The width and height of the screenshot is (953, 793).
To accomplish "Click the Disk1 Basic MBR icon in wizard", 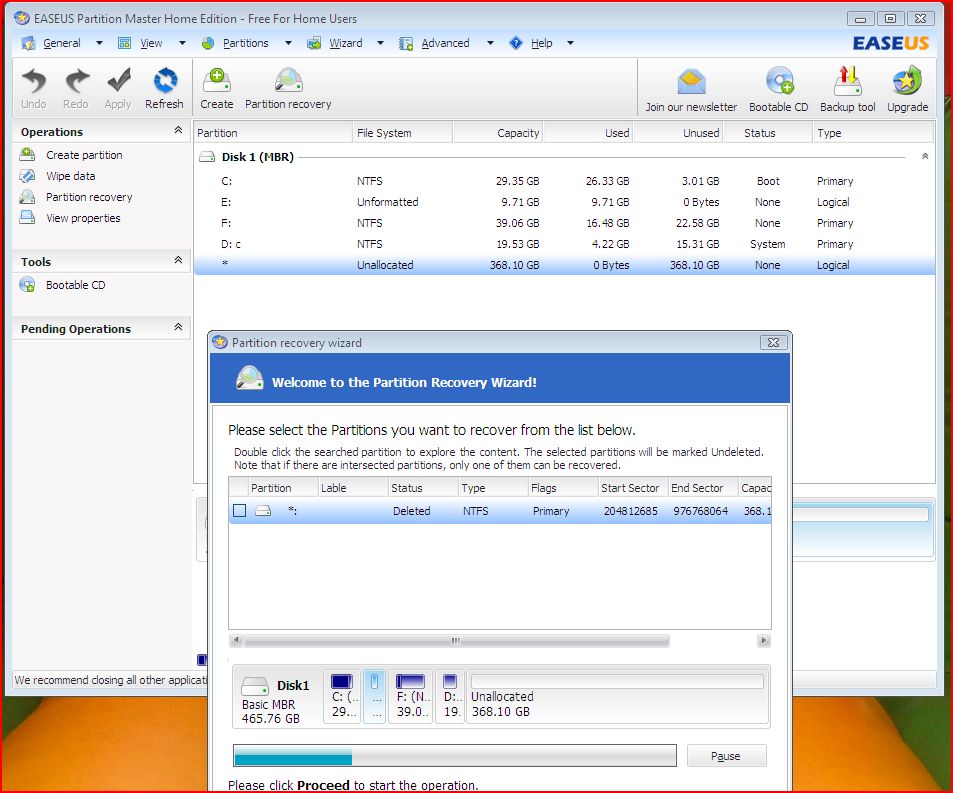I will point(255,686).
